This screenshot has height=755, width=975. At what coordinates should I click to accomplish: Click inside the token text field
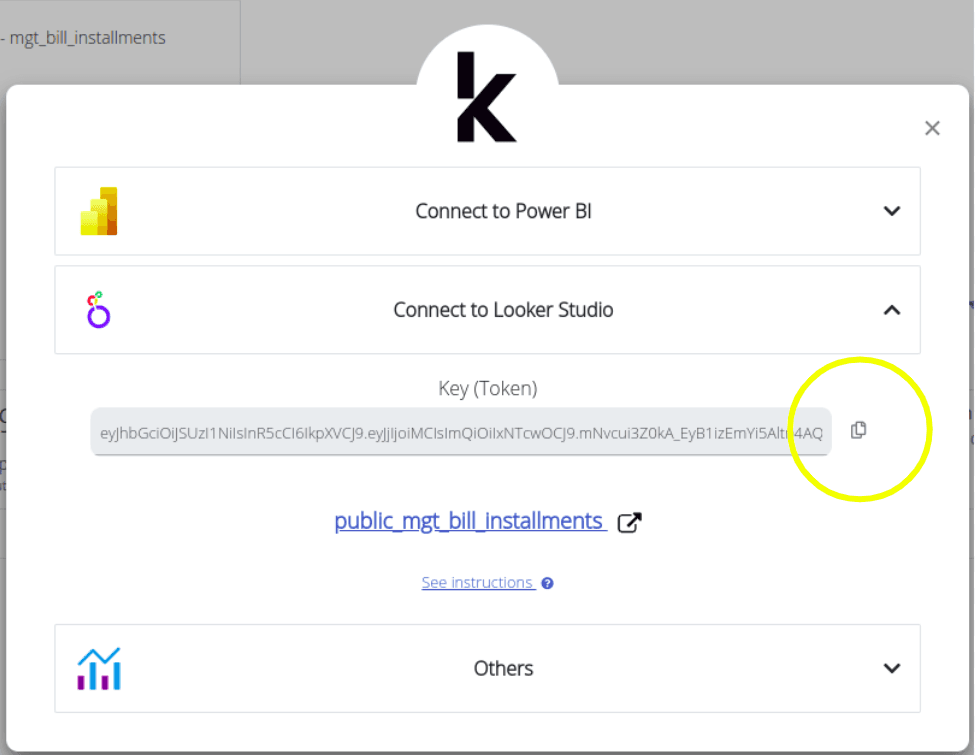click(460, 432)
